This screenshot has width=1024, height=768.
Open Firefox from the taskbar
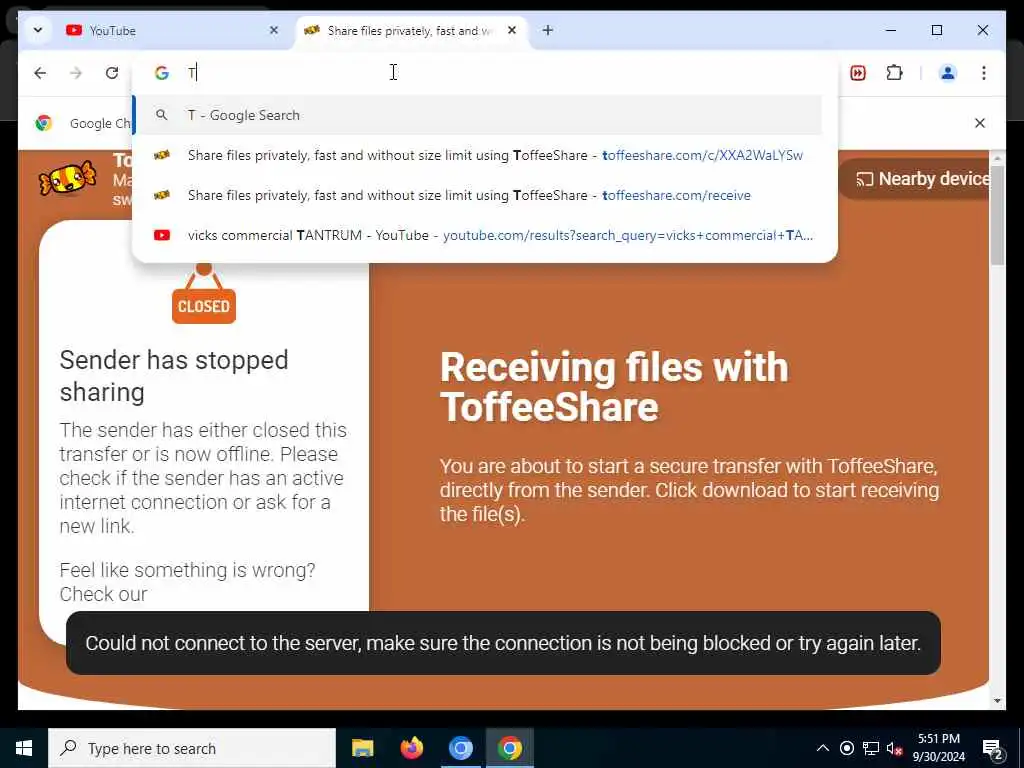click(x=411, y=748)
